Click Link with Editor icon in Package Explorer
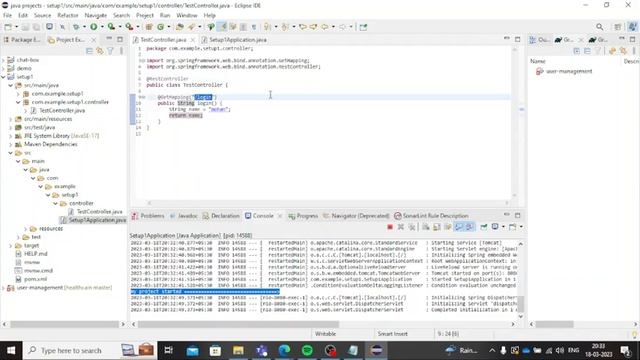Screen dimensions: 640x360 100,51
